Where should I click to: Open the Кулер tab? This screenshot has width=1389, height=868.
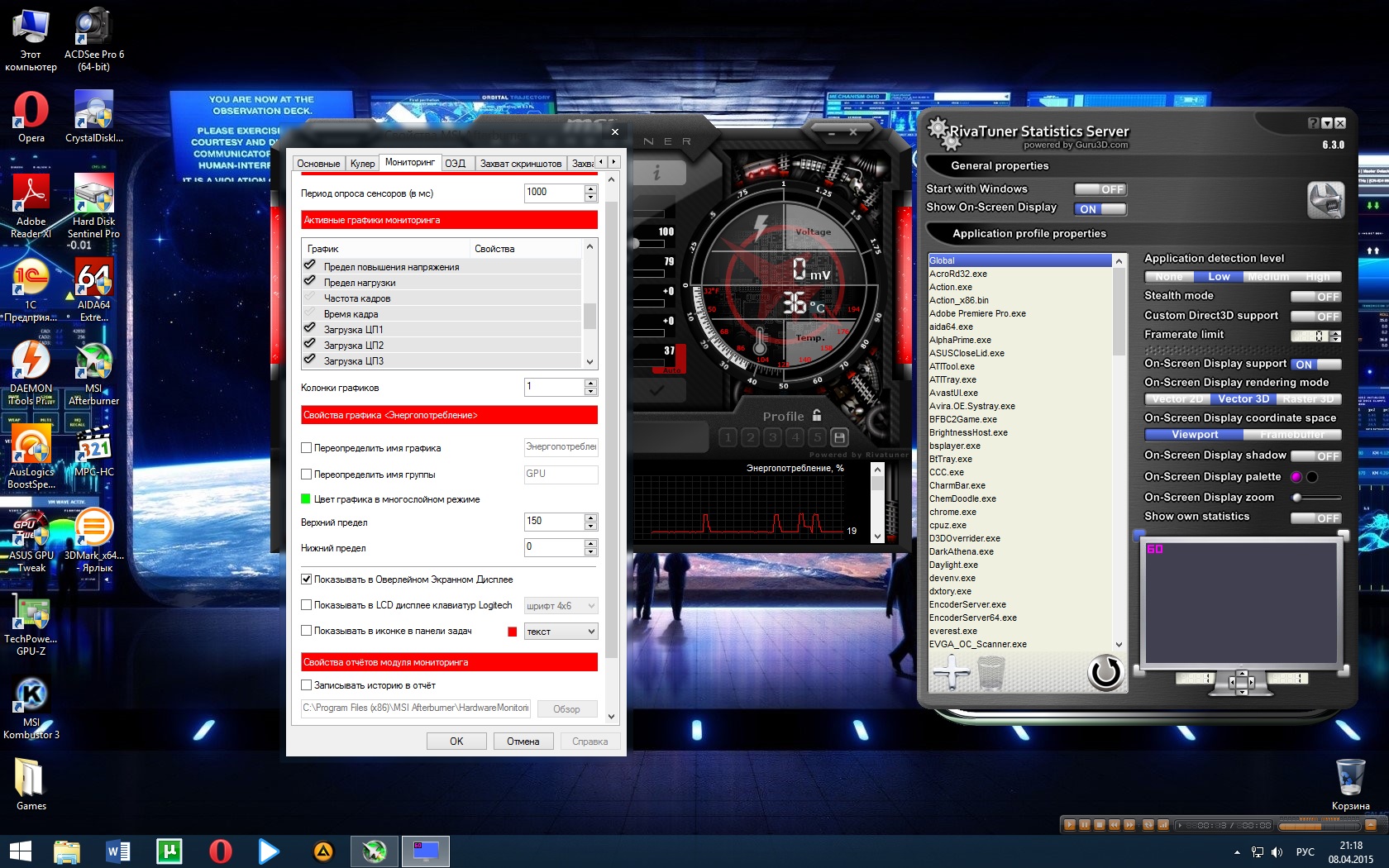coord(362,164)
